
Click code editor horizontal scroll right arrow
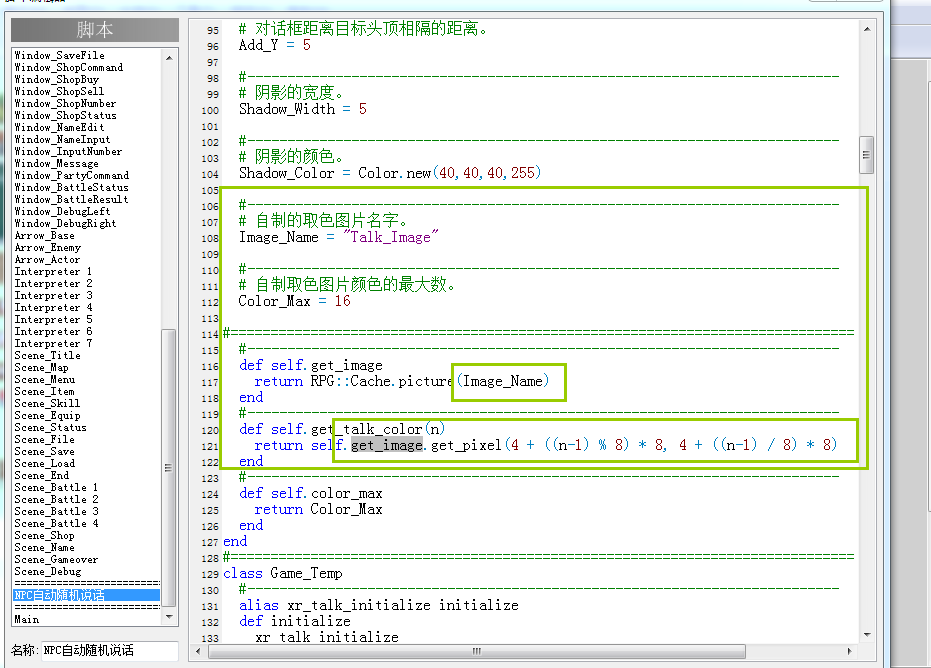[850, 651]
